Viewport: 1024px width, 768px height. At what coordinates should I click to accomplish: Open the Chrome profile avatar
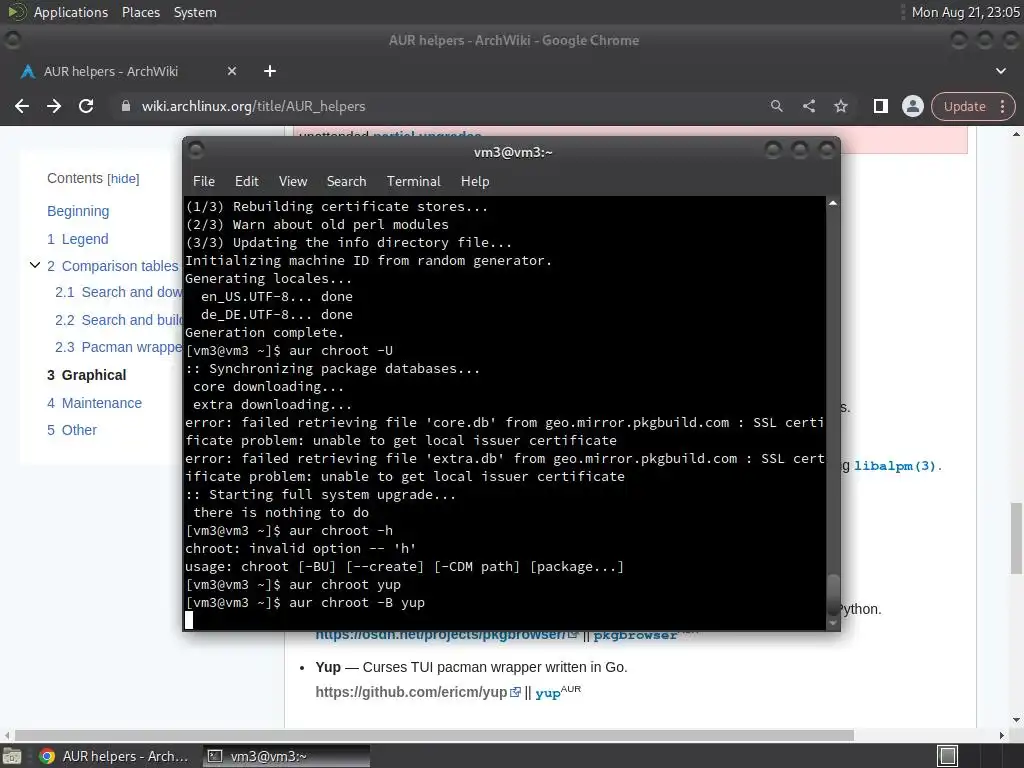tap(913, 106)
